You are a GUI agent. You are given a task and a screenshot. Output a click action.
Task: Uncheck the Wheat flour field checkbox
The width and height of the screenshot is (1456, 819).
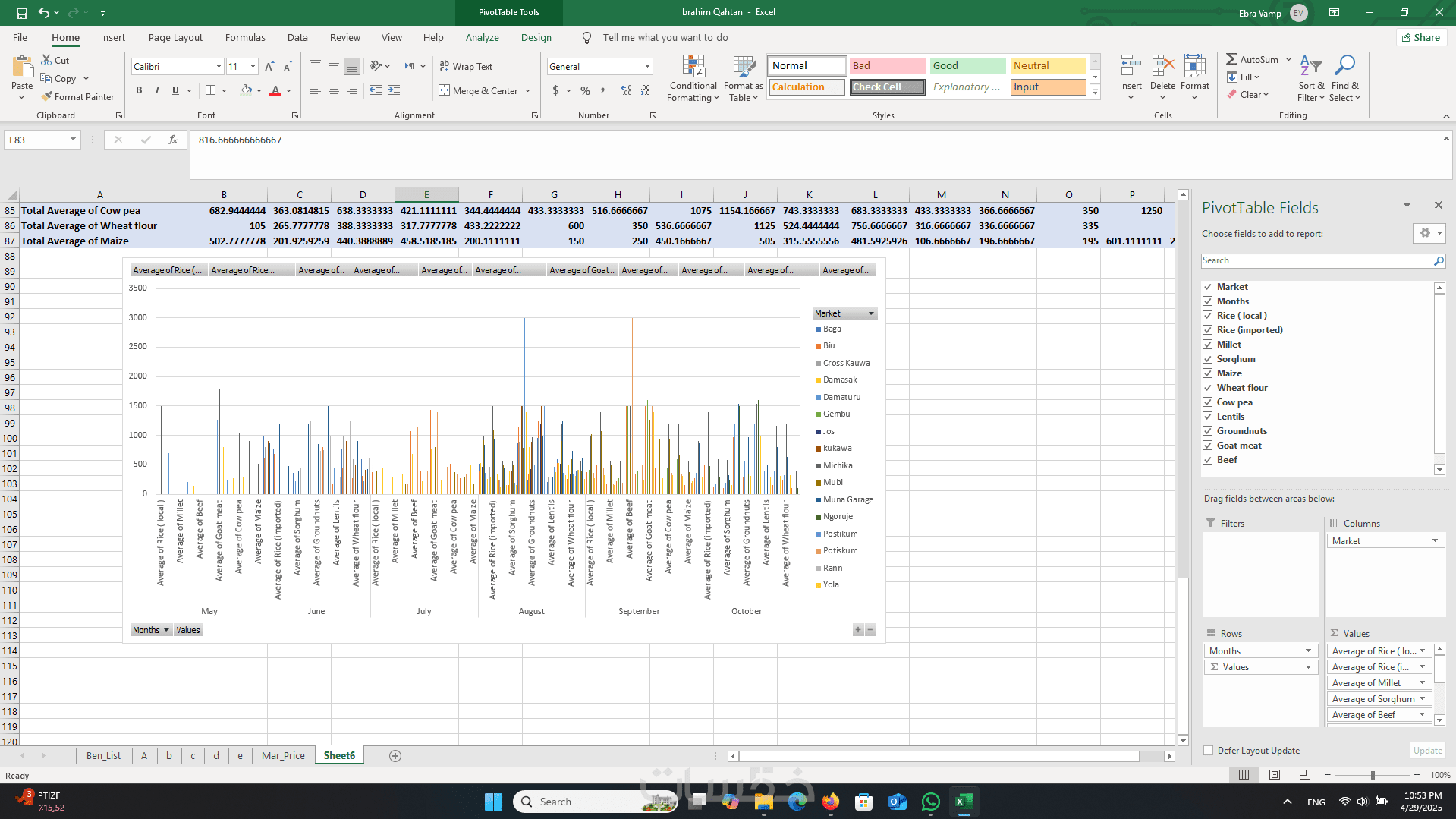click(1207, 388)
